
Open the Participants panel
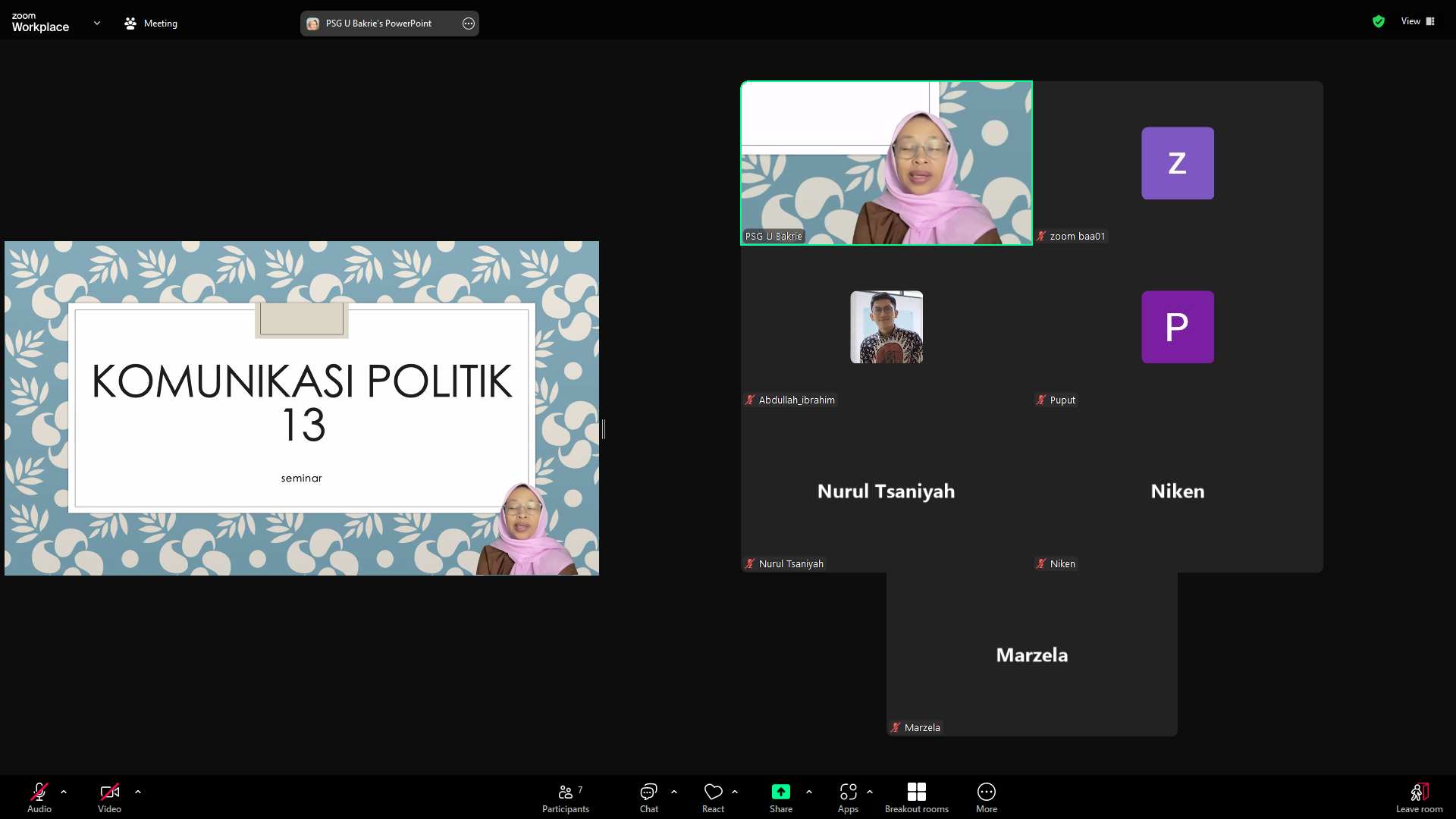(566, 797)
